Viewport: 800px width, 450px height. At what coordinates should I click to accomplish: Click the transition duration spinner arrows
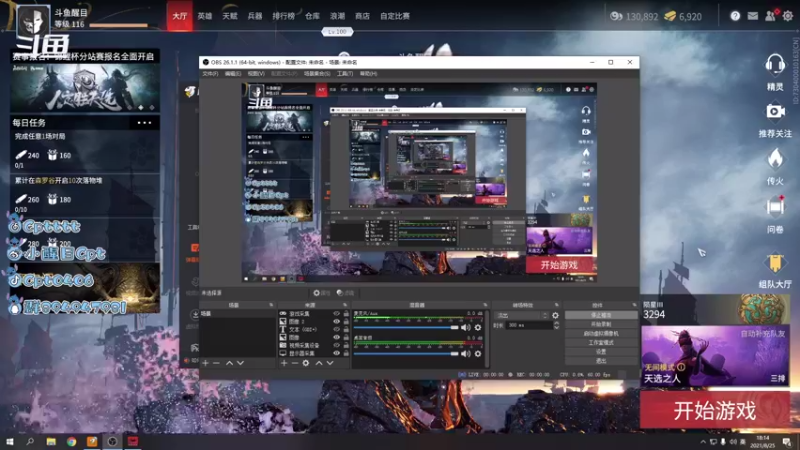point(556,325)
